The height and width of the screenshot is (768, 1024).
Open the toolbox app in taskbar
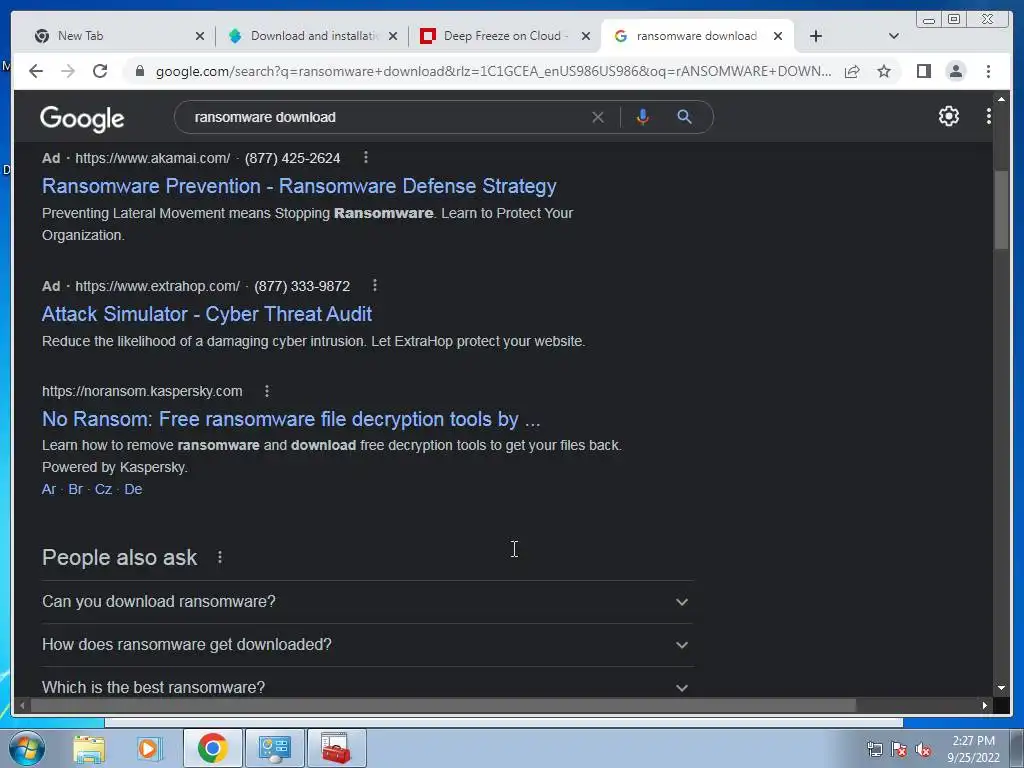point(336,748)
